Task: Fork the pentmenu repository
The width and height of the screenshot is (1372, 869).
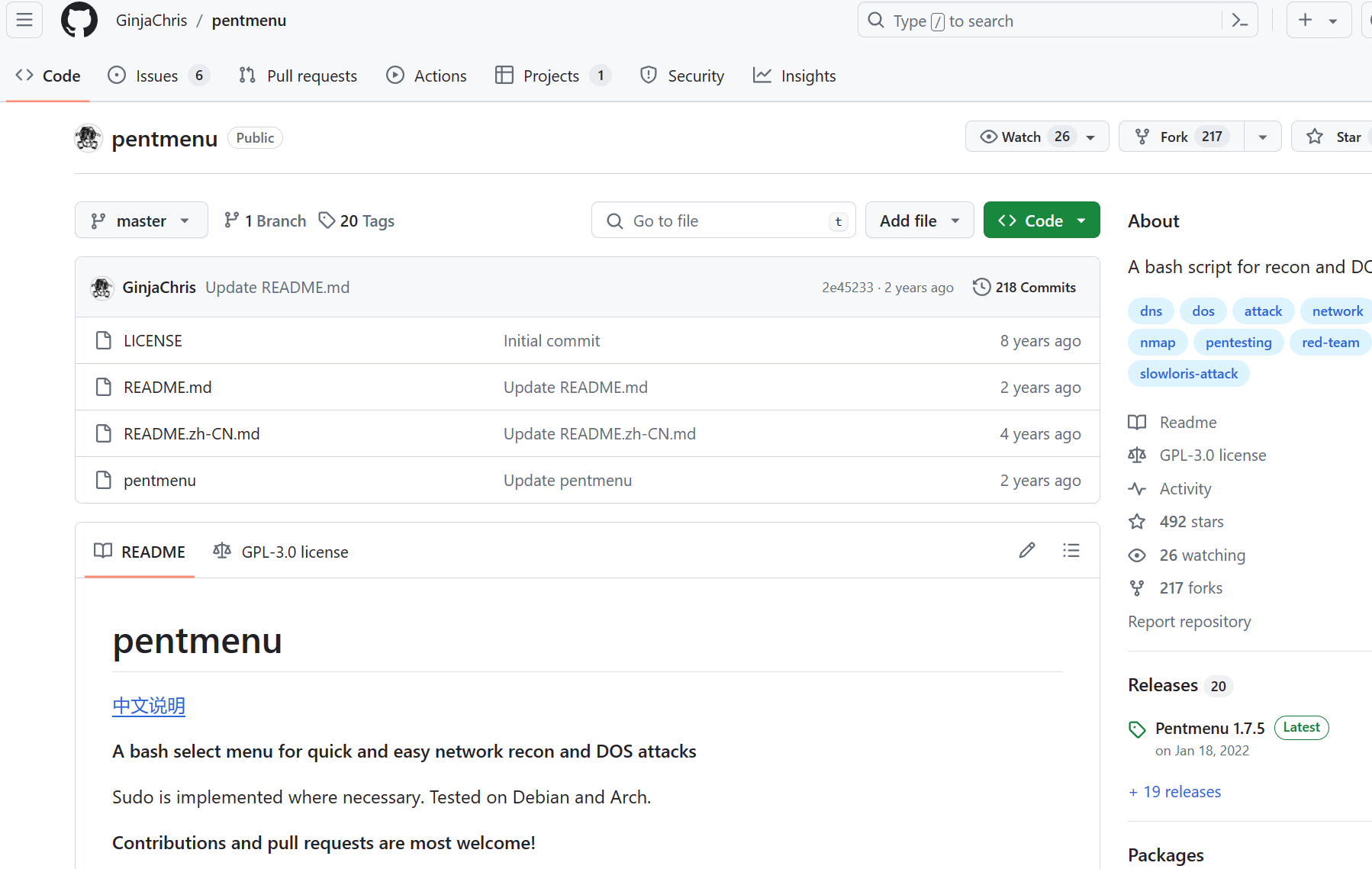Action: [1181, 137]
